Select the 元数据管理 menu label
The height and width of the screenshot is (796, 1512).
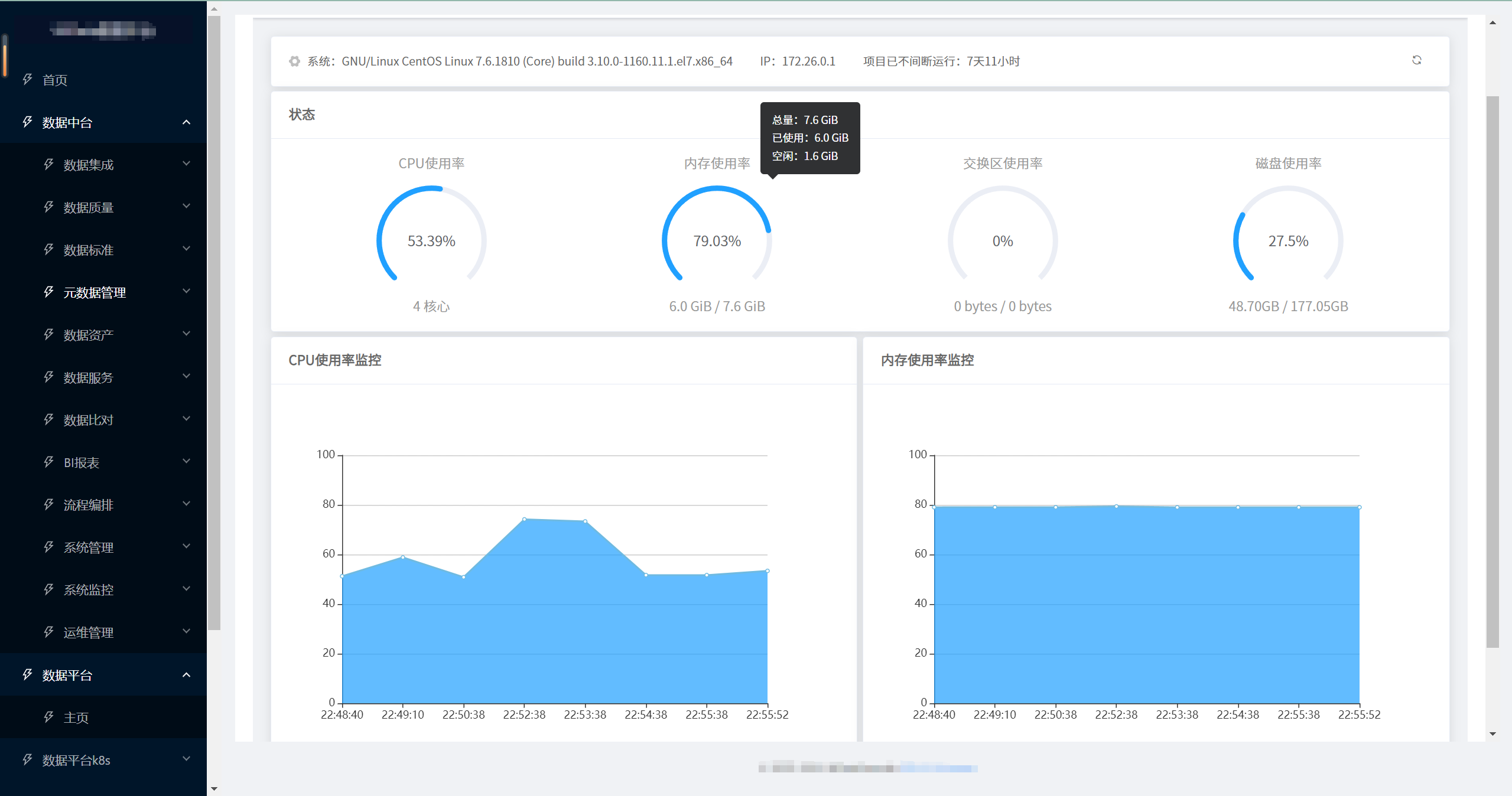point(95,292)
